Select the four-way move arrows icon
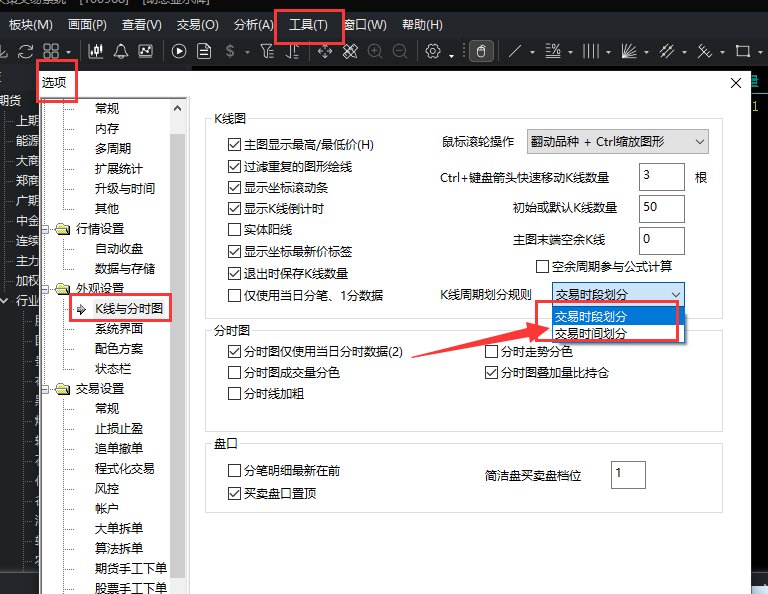 coord(325,51)
